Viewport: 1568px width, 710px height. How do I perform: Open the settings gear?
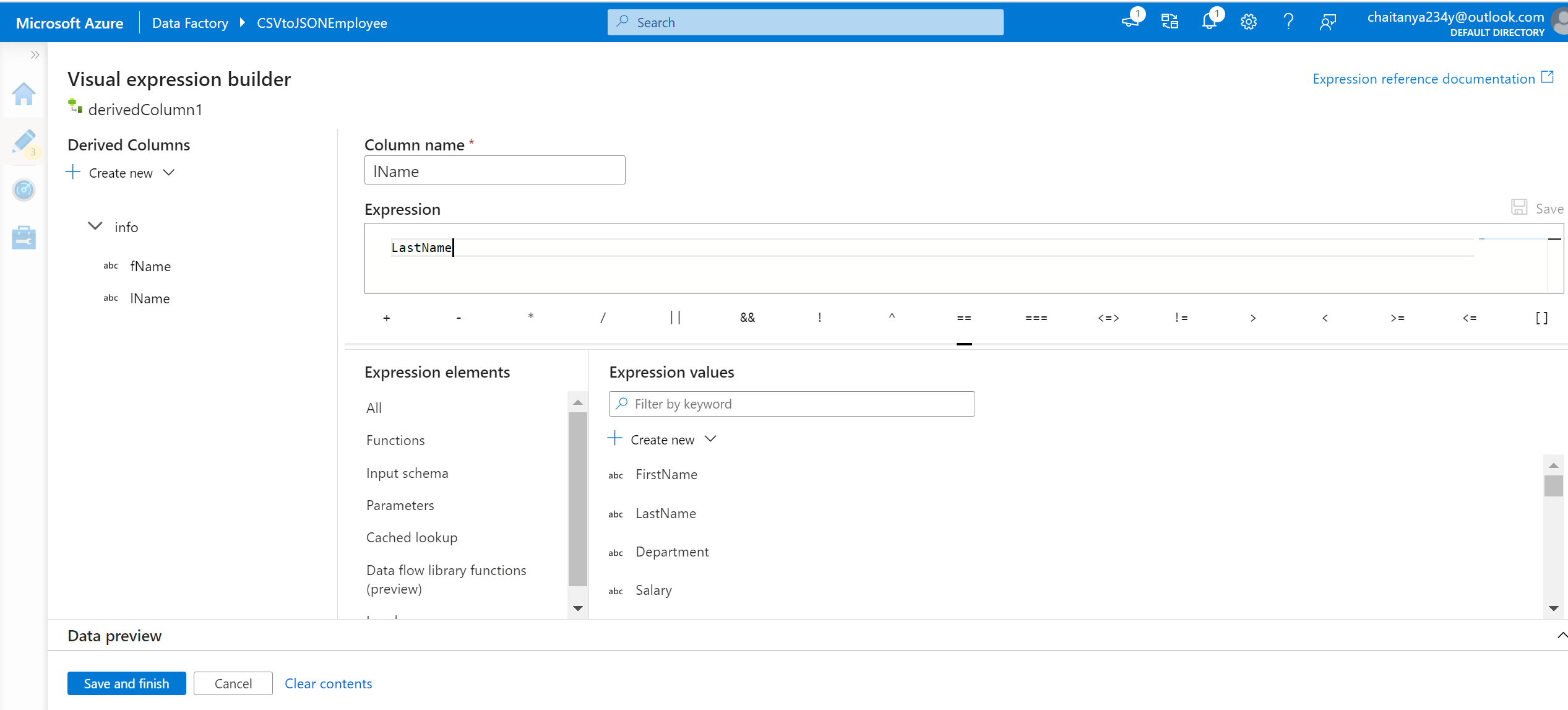(x=1249, y=22)
